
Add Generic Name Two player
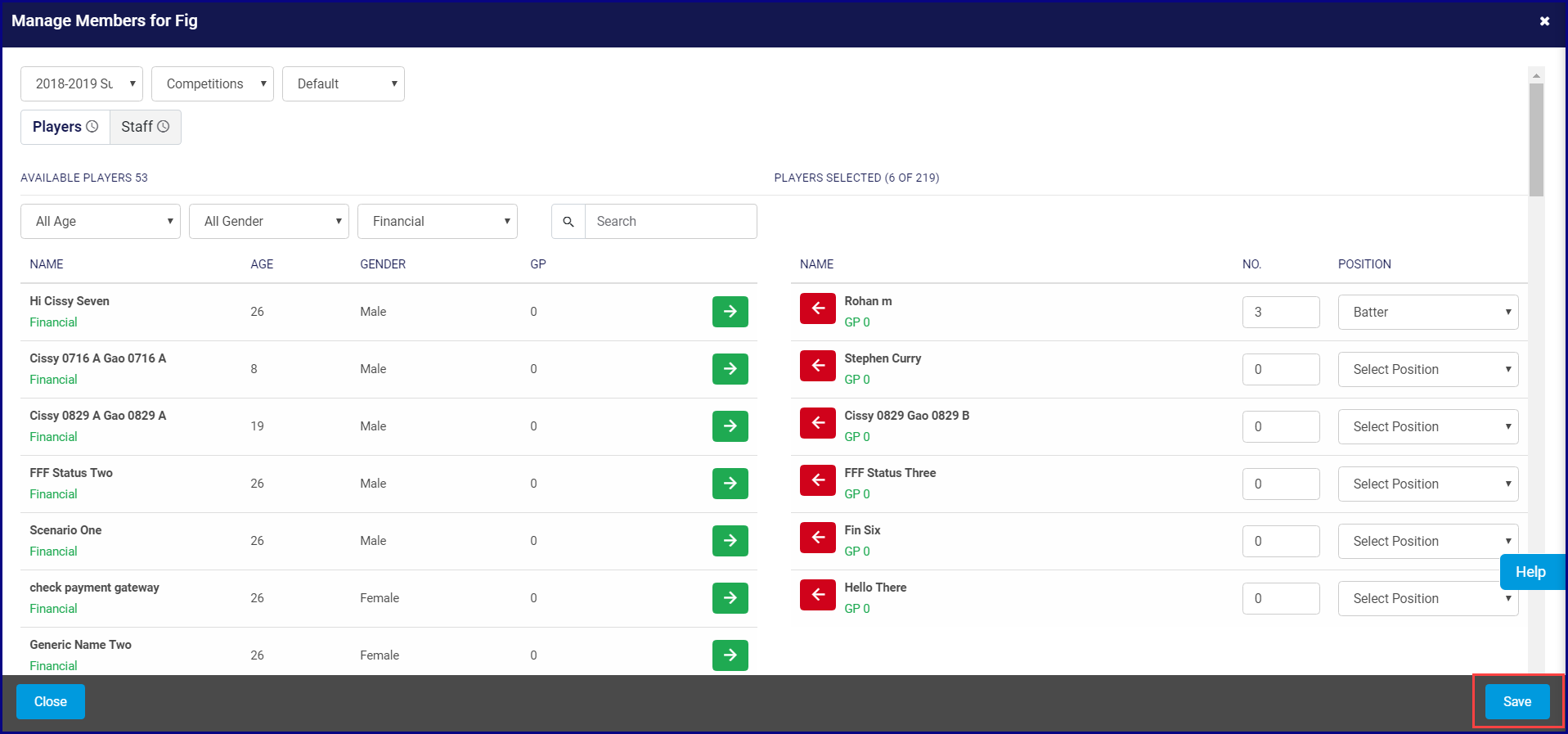(x=730, y=655)
